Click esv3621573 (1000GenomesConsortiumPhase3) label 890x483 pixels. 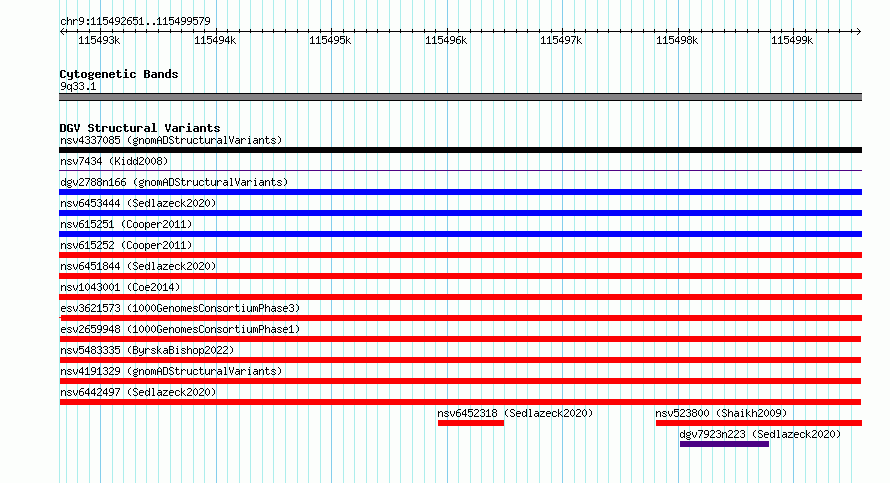[180, 308]
